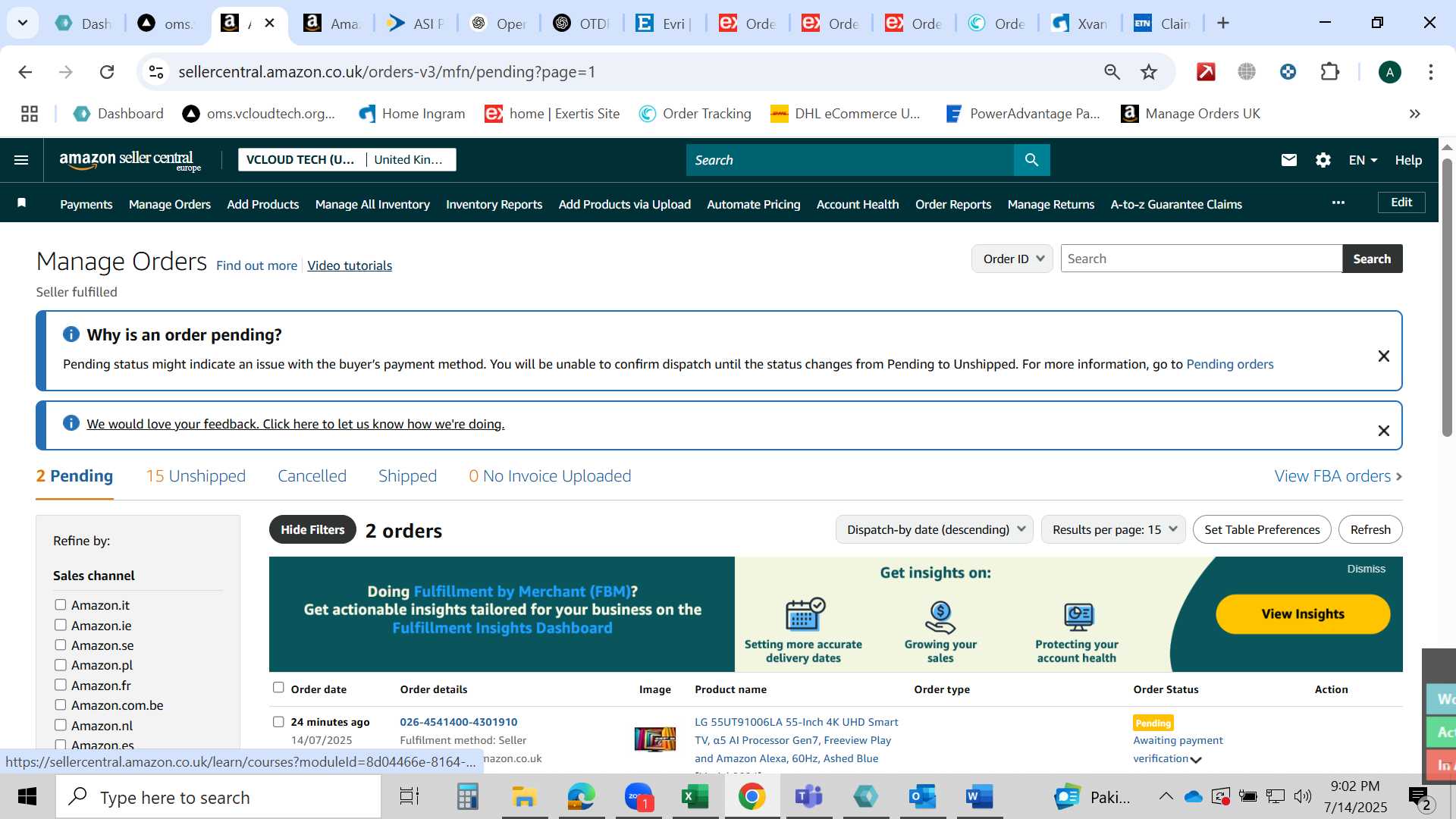This screenshot has height=819, width=1456.
Task: Open the Calculator from the taskbar
Action: coord(467,797)
